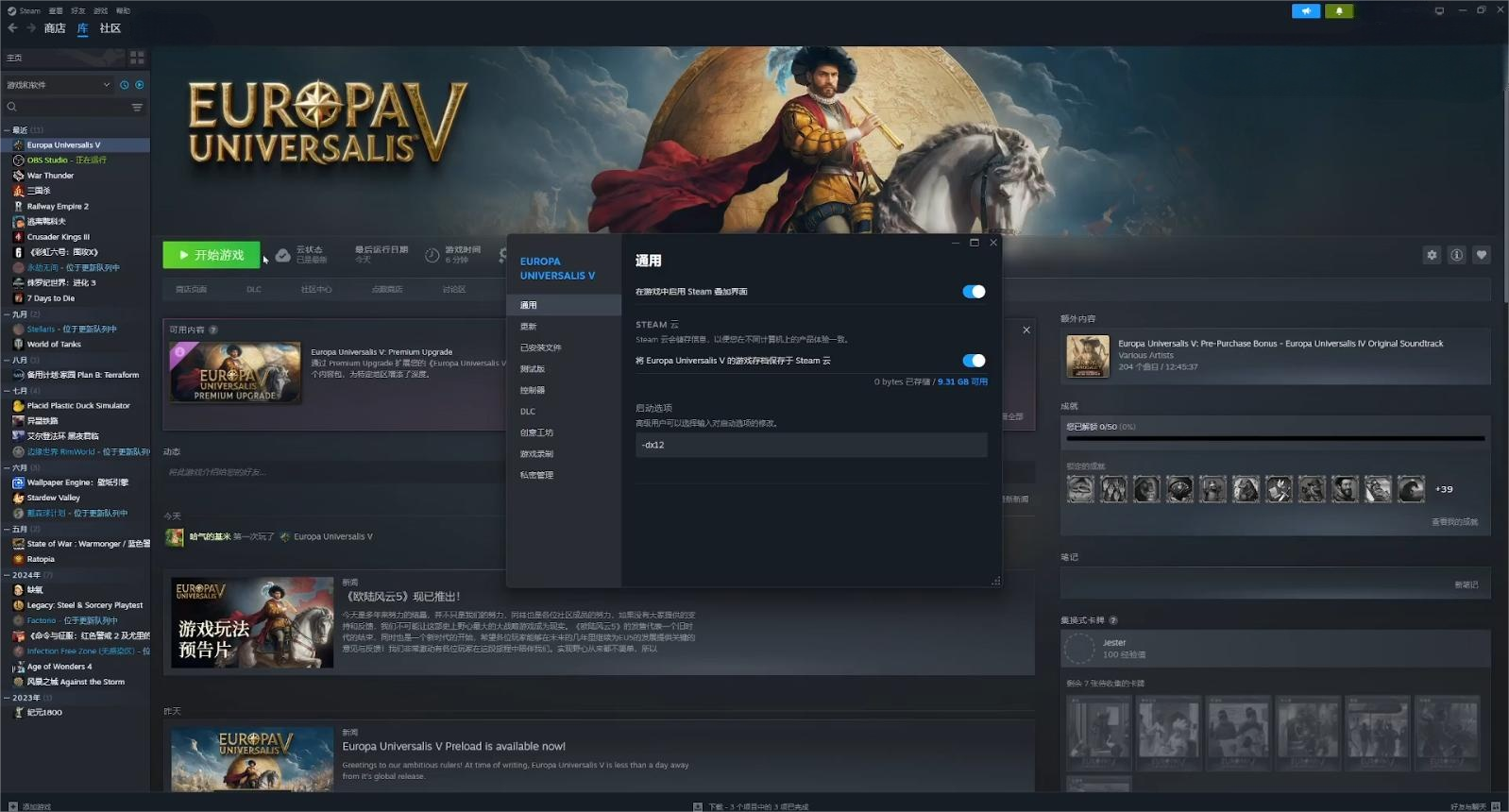Image resolution: width=1509 pixels, height=812 pixels.
Task: Go back with the navigation arrow
Action: point(12,28)
